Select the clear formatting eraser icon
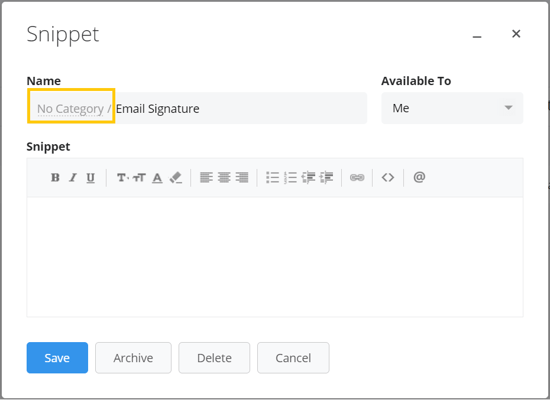 point(175,178)
